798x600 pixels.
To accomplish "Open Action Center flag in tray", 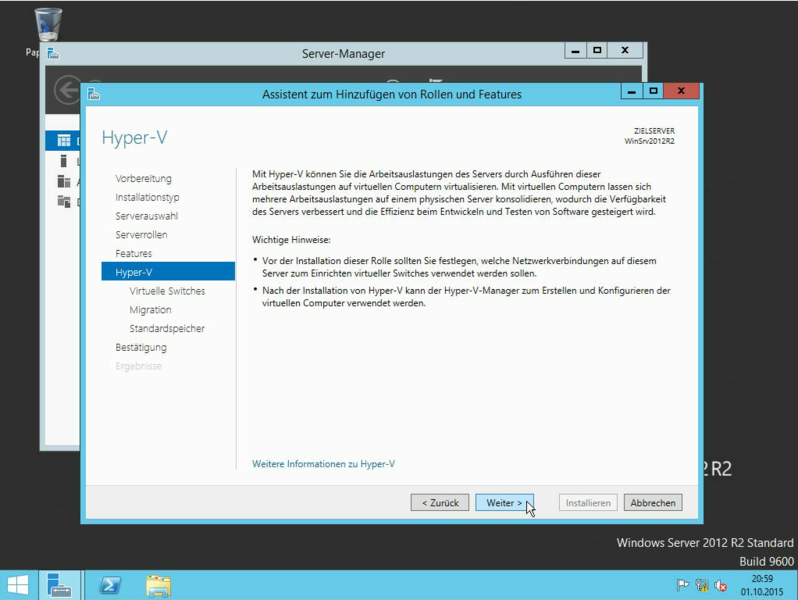I will tap(682, 586).
